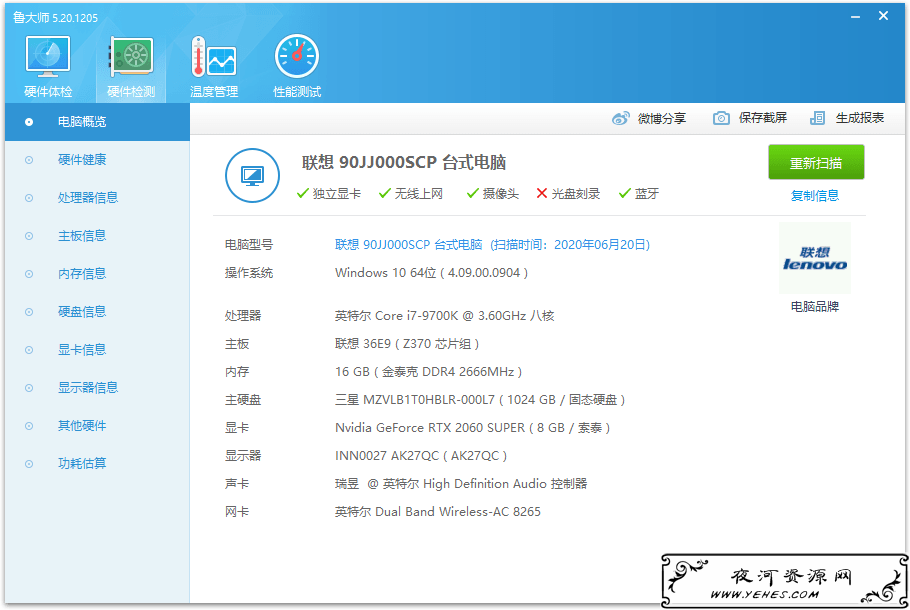The width and height of the screenshot is (910, 610).
Task: Click the 独立显卡 check mark item
Action: click(x=328, y=194)
